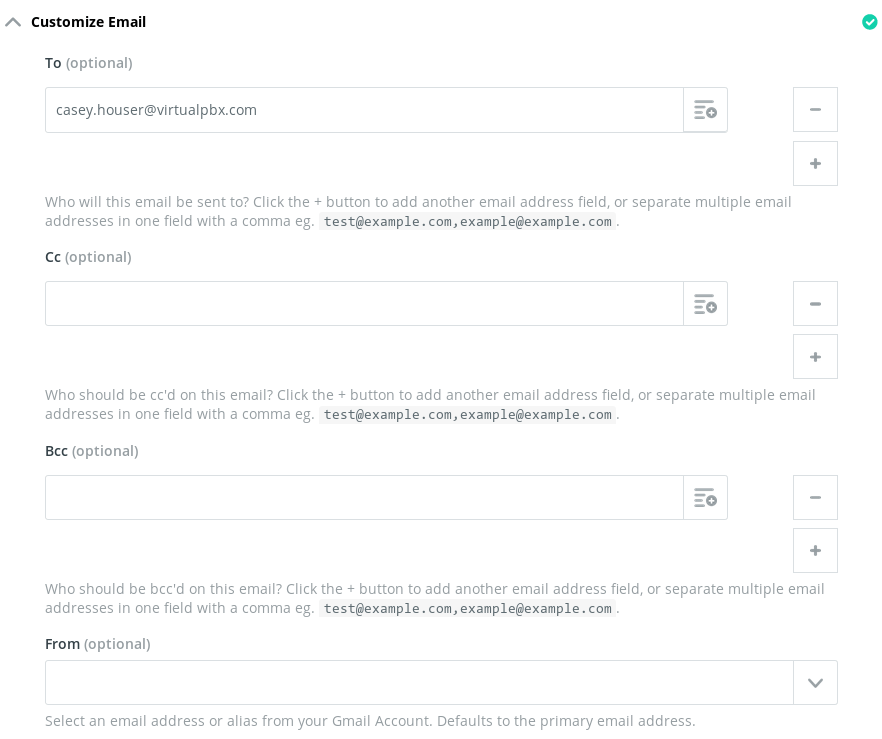Image resolution: width=882 pixels, height=739 pixels.
Task: Insert data into the Bcc field
Action: pyautogui.click(x=705, y=497)
